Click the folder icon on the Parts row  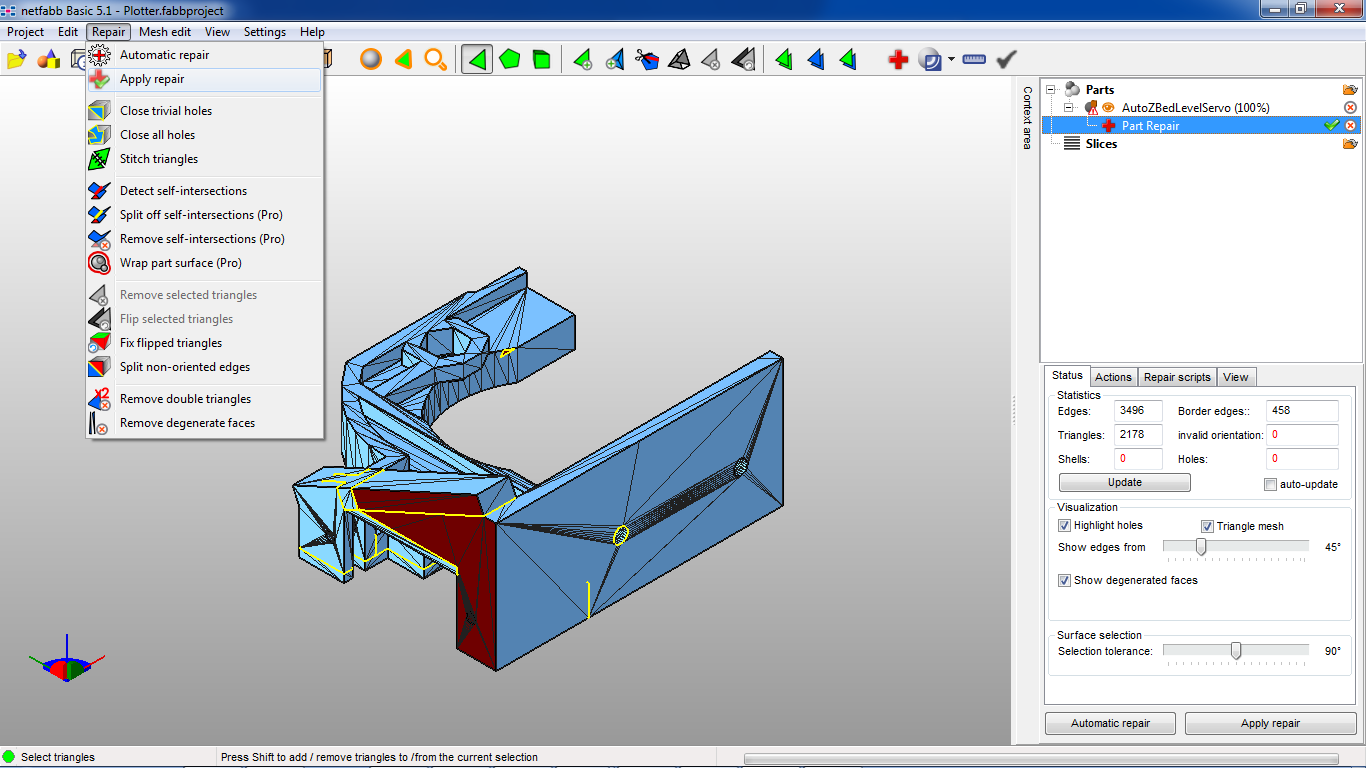click(1350, 90)
